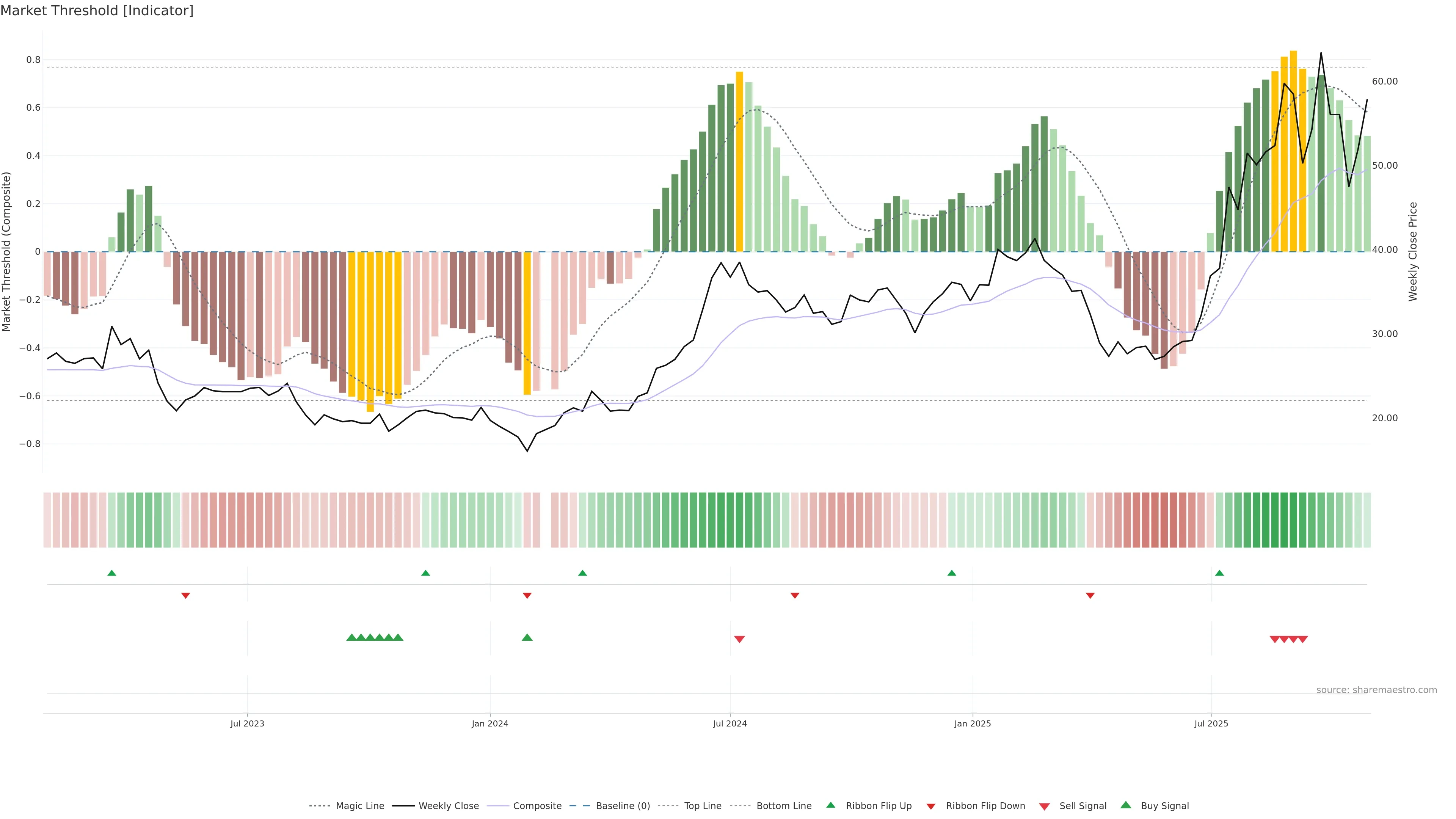Click the Ribbon Flip Up legend triangle
This screenshot has width=1456, height=819.
pos(830,805)
